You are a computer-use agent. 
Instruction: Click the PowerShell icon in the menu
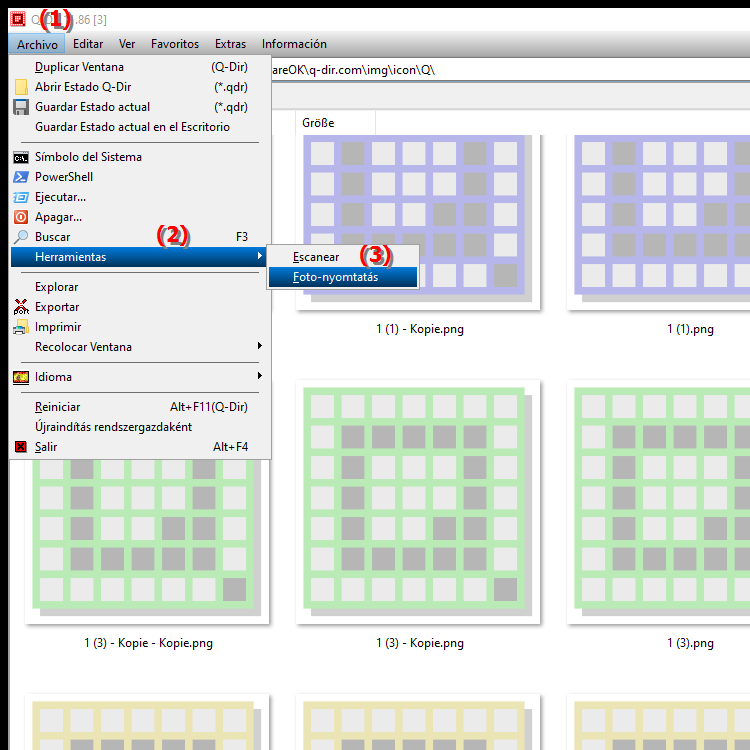[21, 177]
